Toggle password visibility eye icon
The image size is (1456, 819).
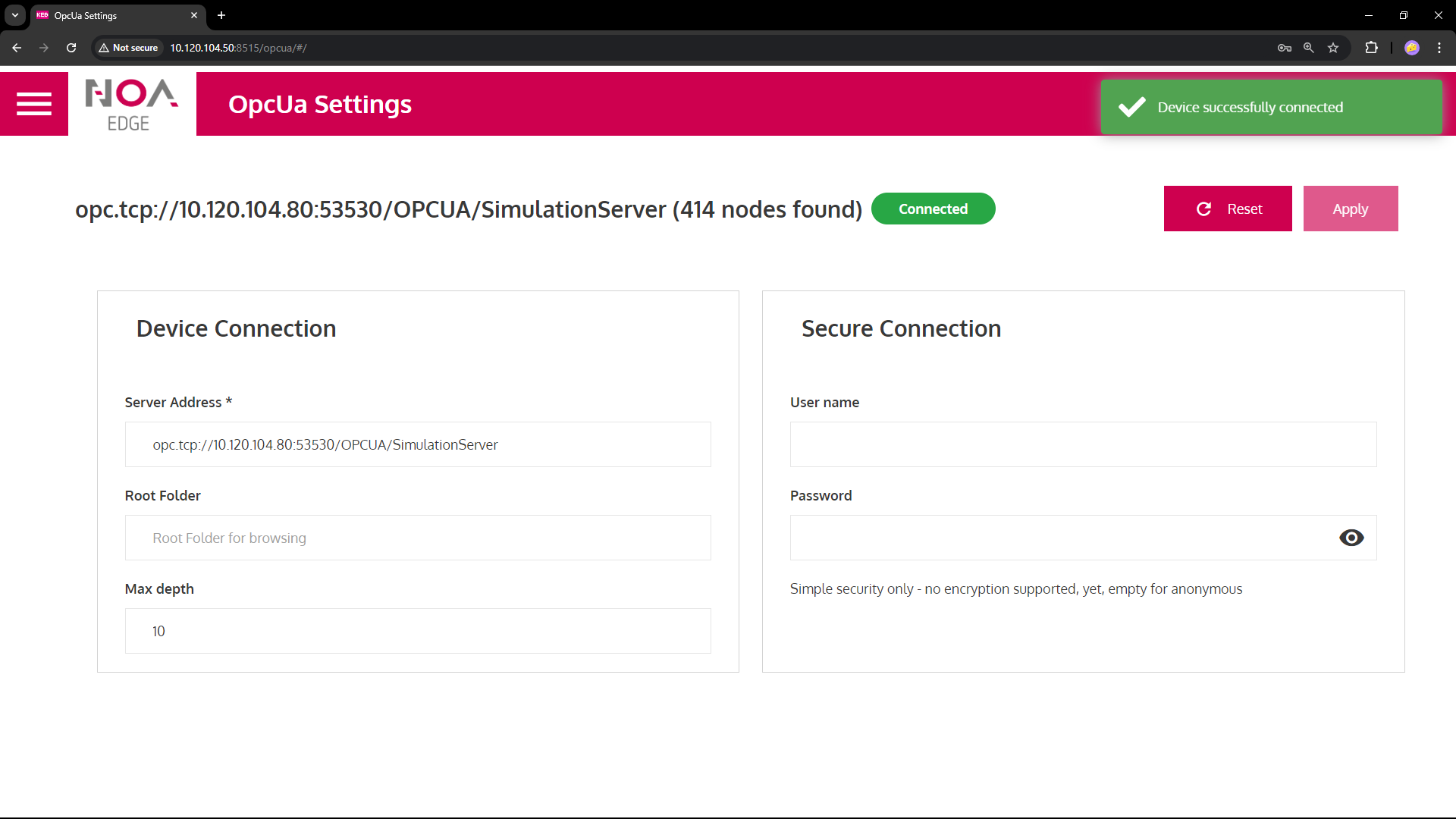(1351, 538)
